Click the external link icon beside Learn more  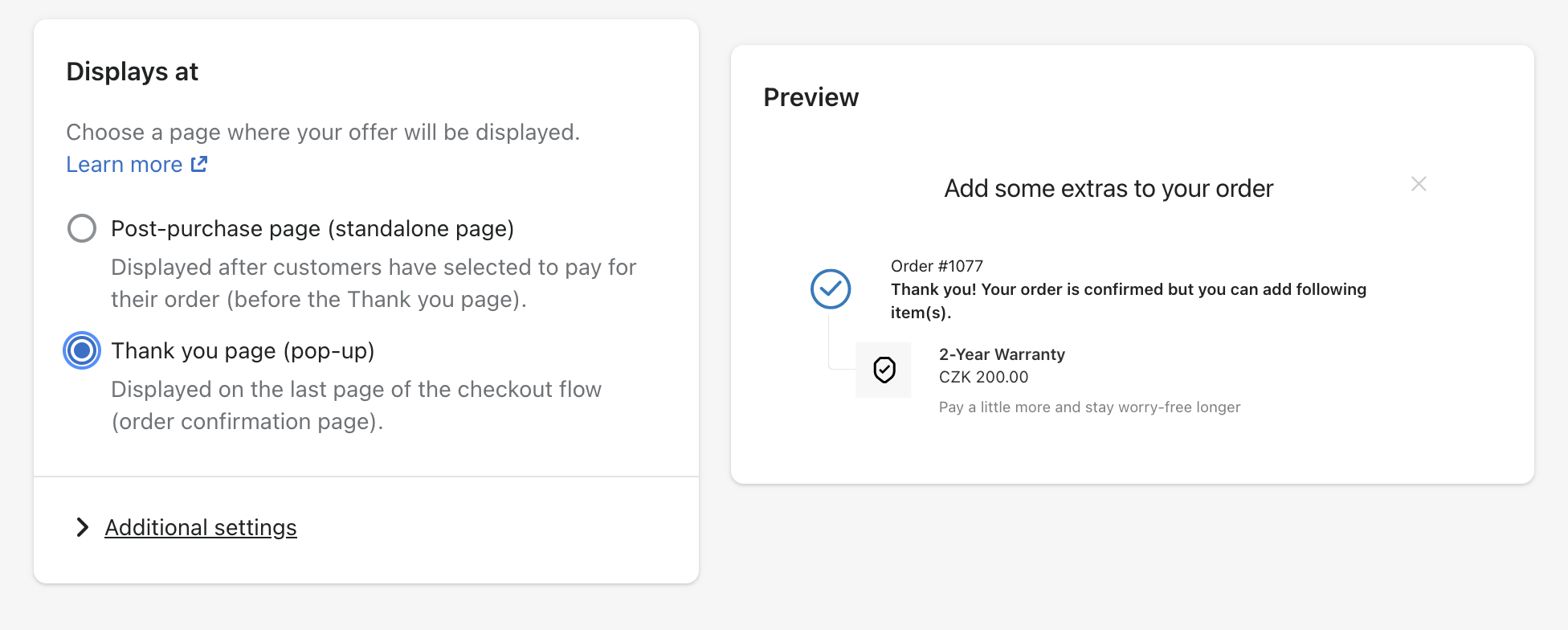[198, 164]
